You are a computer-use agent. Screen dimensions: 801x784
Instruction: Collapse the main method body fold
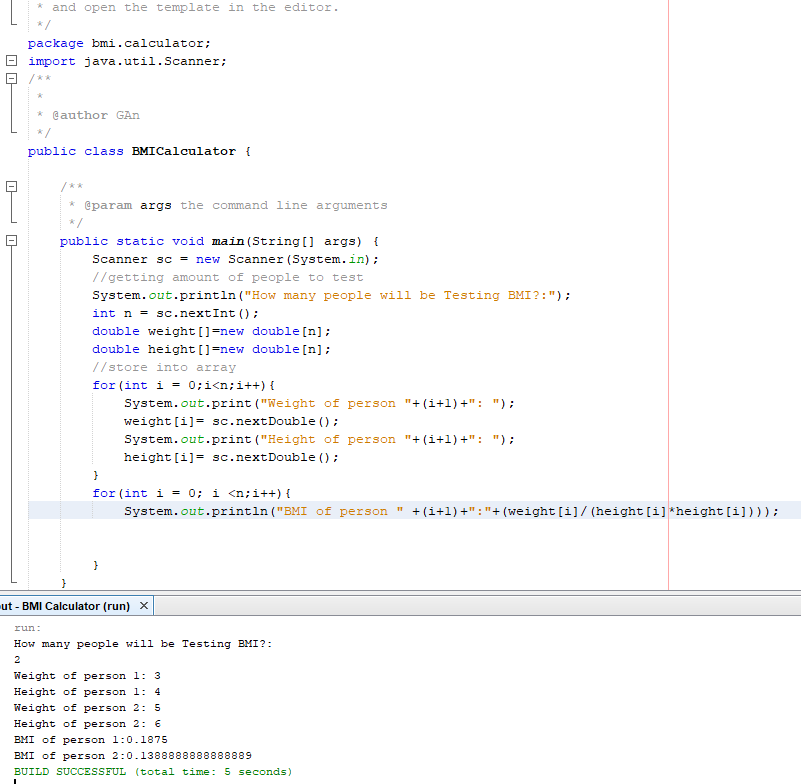[10, 240]
